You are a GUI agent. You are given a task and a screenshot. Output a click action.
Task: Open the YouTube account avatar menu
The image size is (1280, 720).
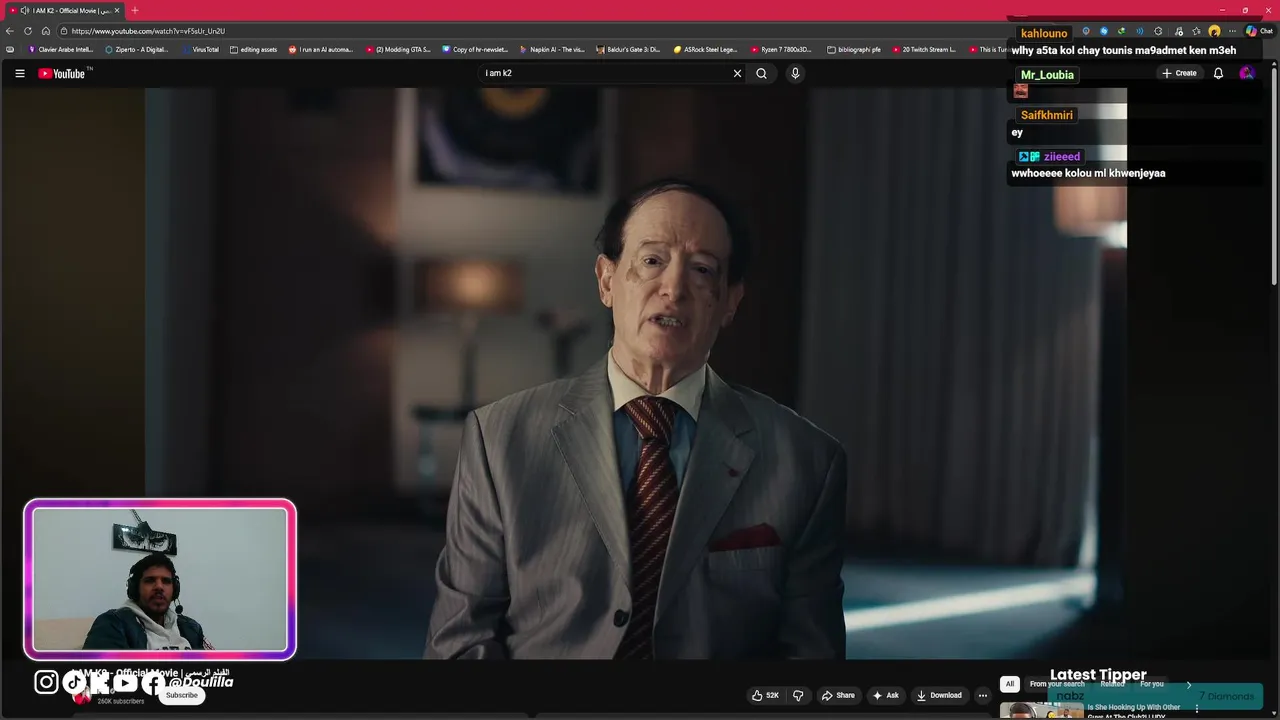[1246, 73]
